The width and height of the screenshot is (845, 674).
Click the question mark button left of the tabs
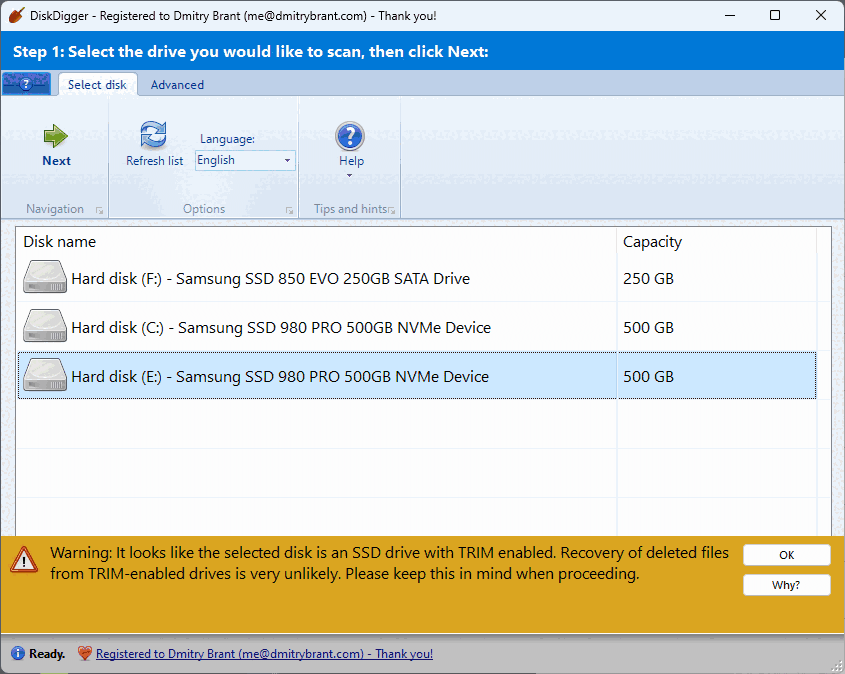(25, 84)
